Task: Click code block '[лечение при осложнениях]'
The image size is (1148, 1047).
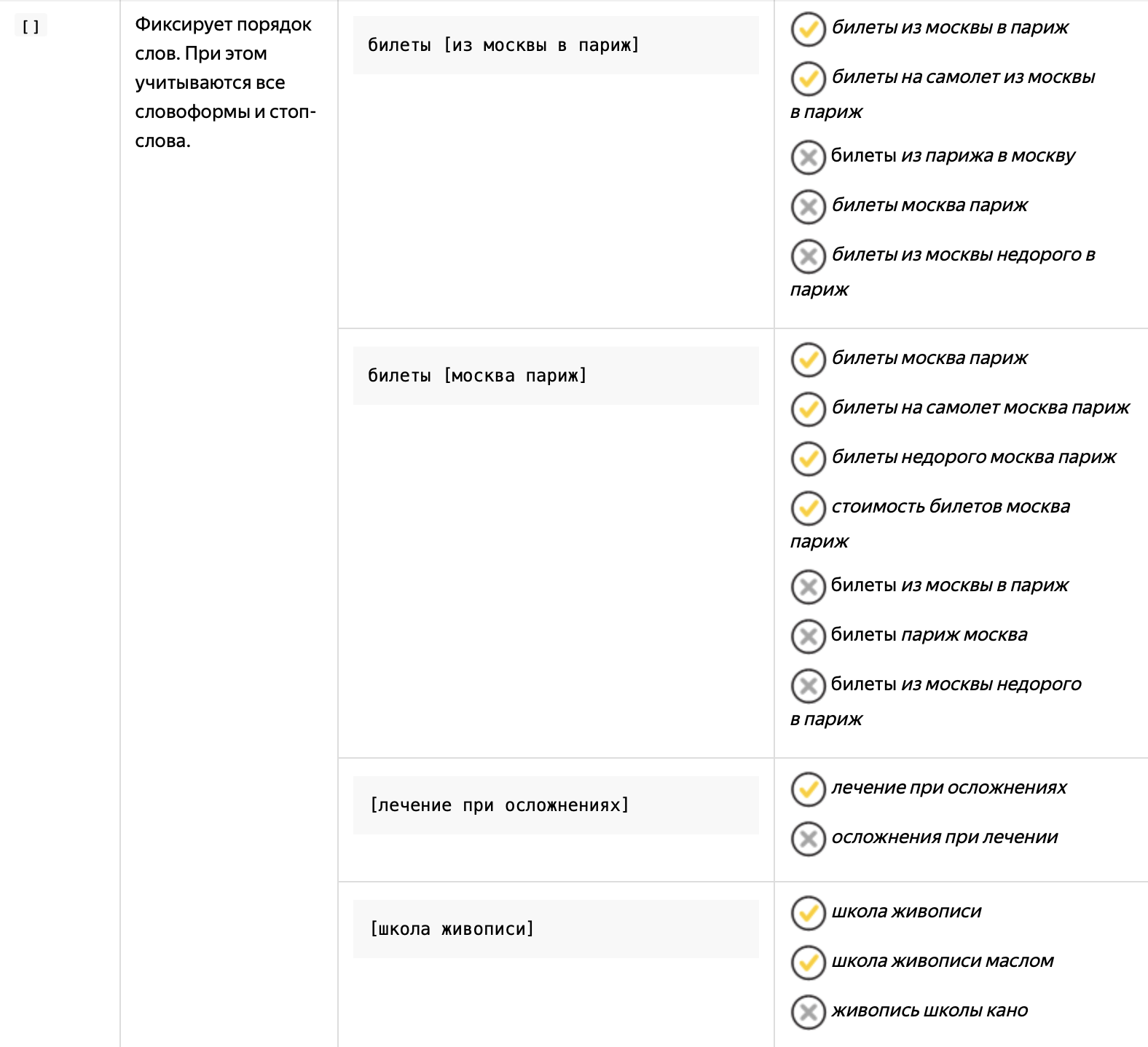Action: (556, 805)
